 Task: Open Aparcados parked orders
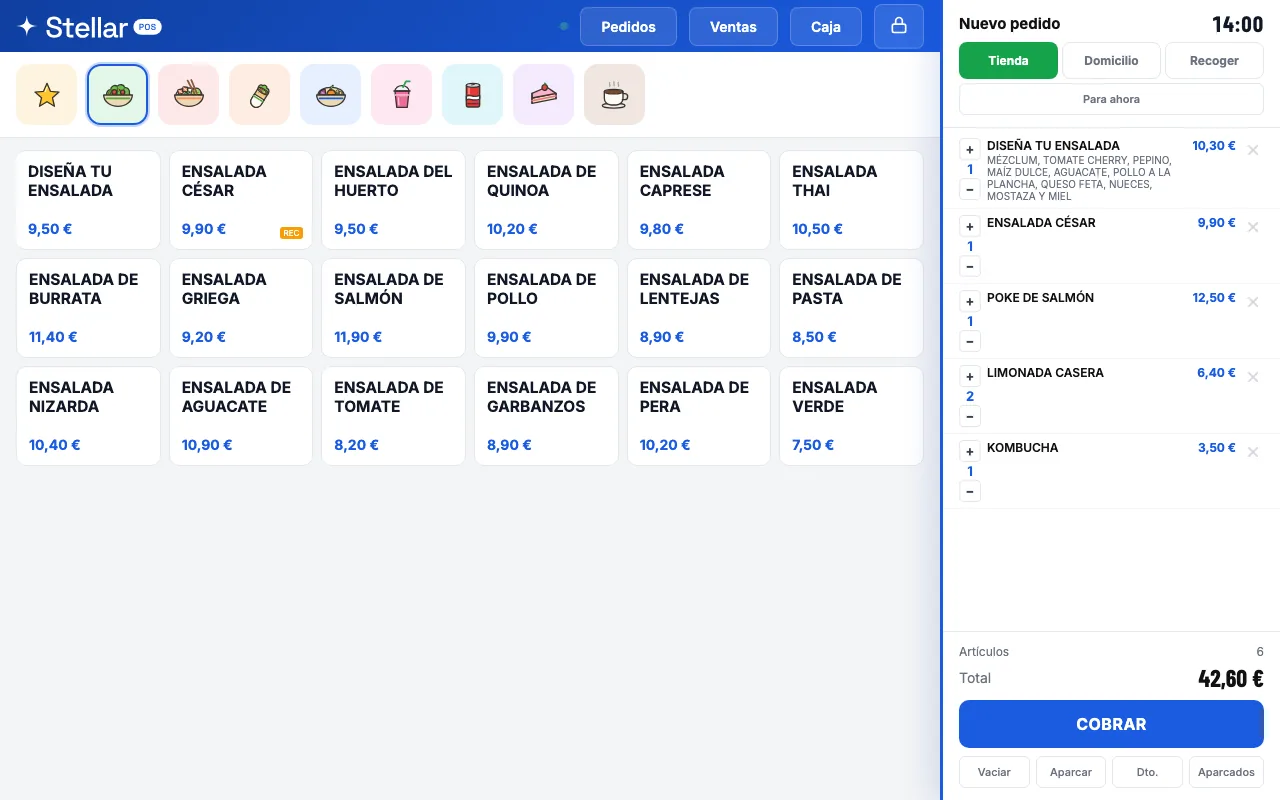pos(1226,772)
